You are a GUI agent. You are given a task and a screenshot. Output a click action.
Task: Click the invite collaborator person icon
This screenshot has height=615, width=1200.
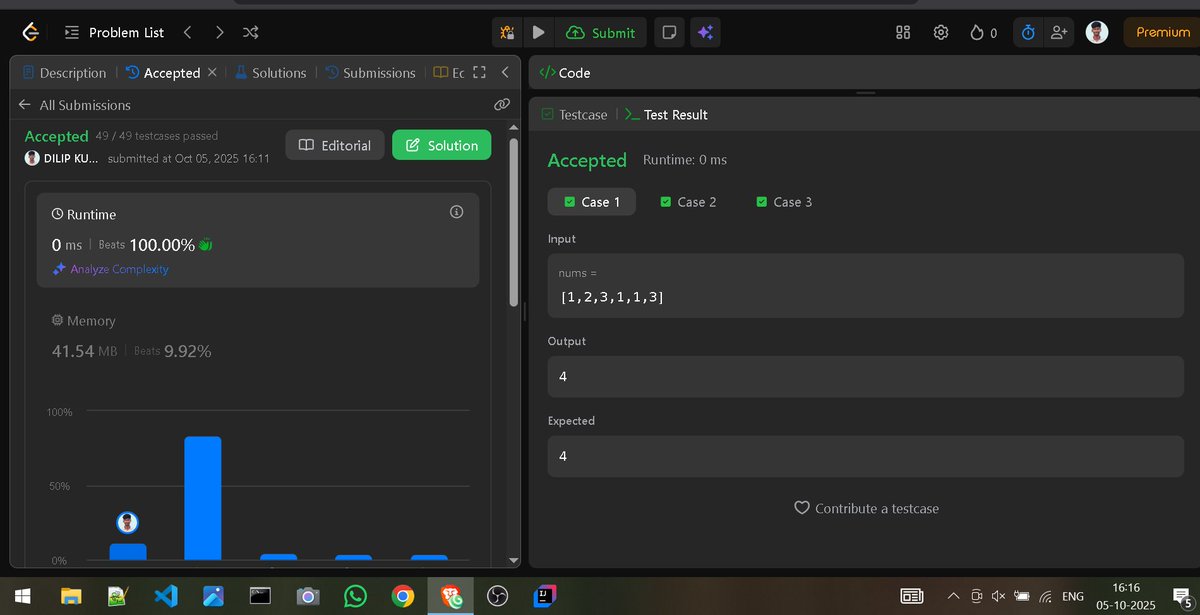click(x=1057, y=32)
